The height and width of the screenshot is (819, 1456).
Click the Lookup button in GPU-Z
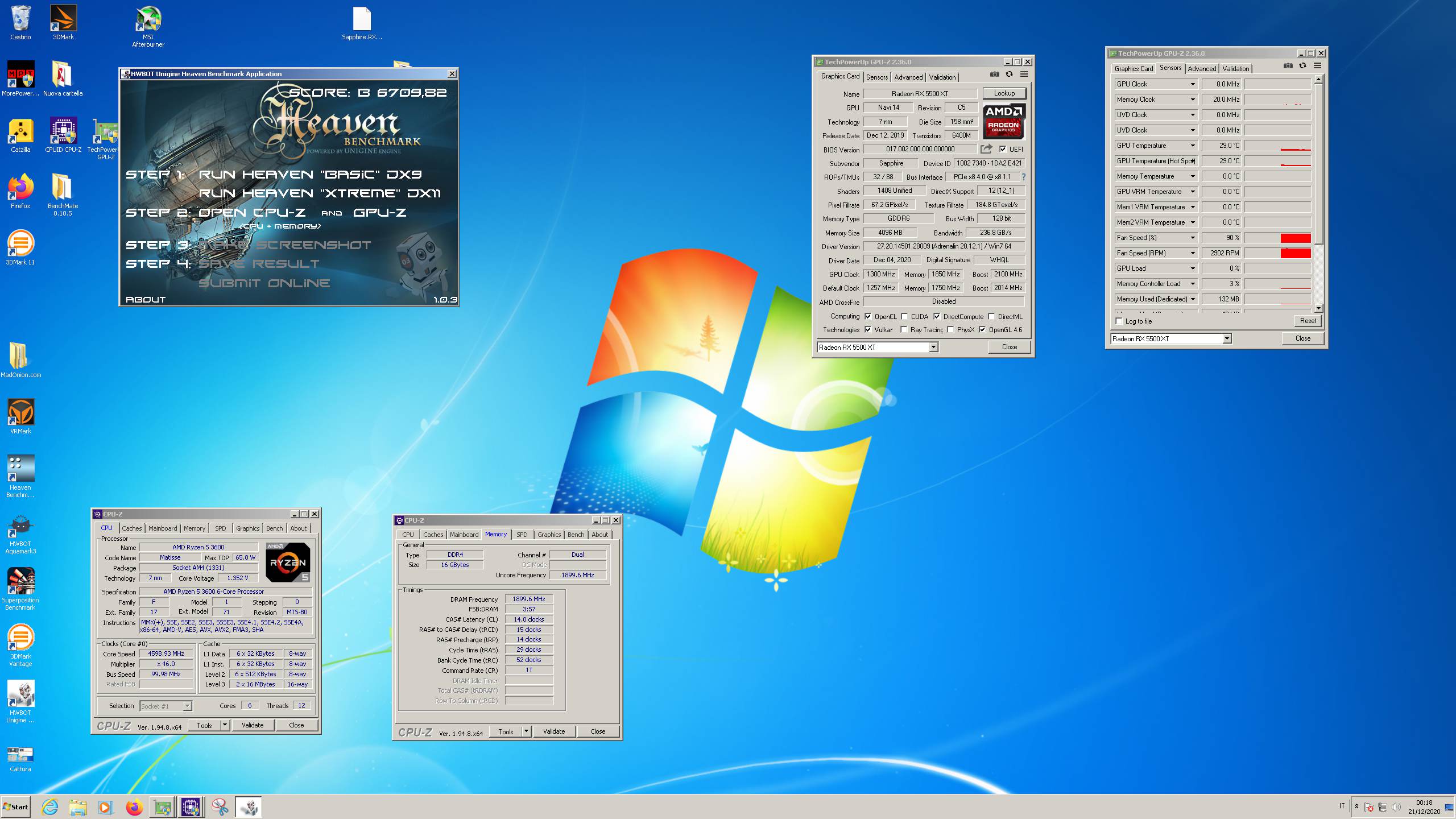[x=1004, y=93]
